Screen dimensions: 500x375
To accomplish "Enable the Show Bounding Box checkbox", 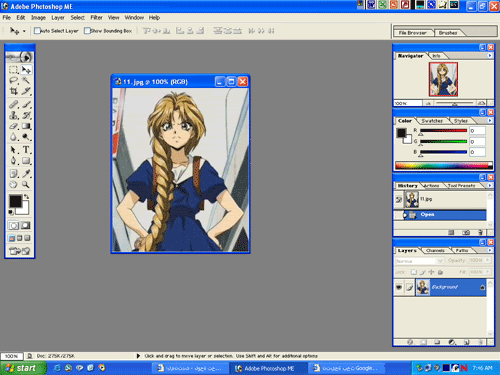I will pyautogui.click(x=87, y=31).
